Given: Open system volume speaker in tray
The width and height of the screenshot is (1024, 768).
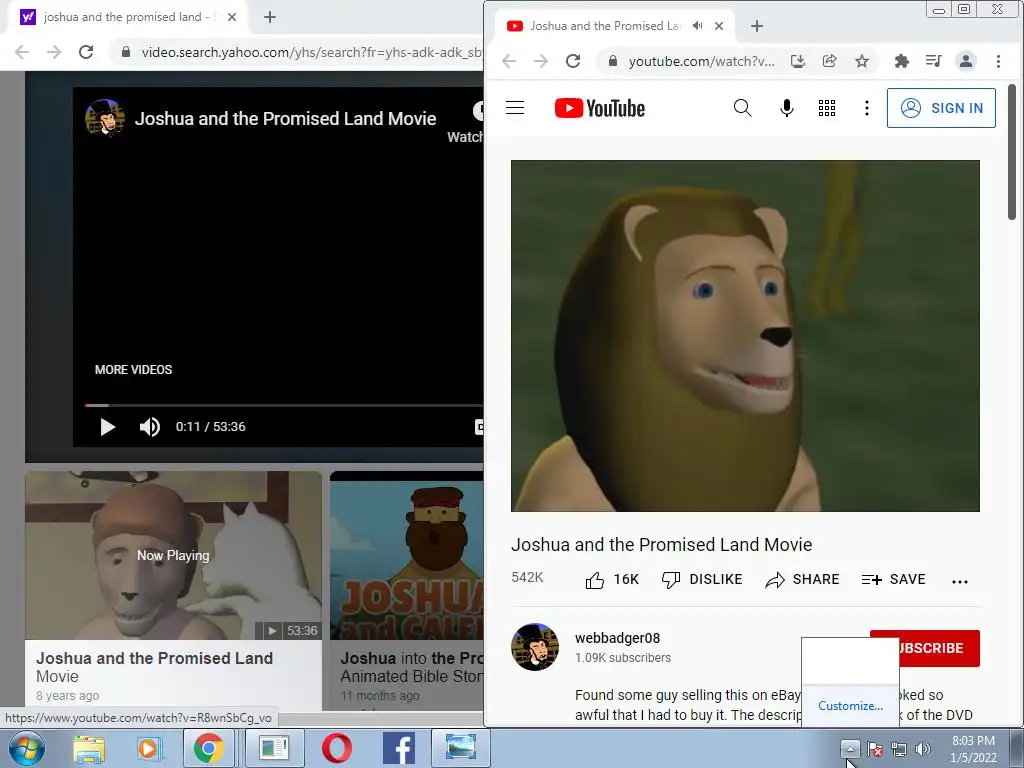Looking at the screenshot, I should click(923, 749).
